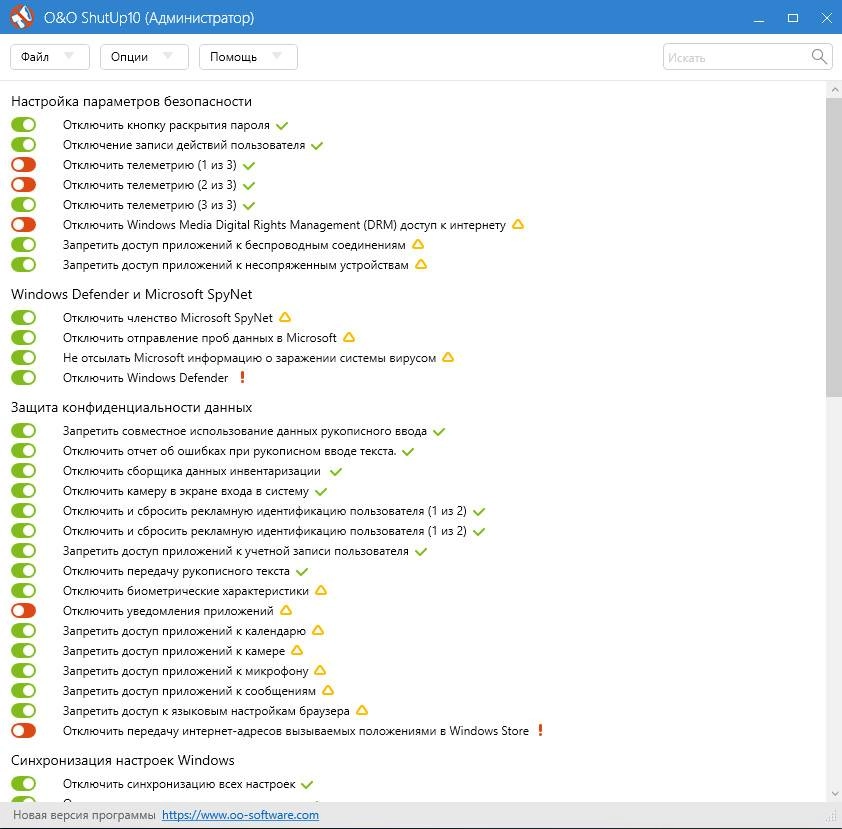Click warning triangle beside "Отключить уведомления приложений"
Viewport: 842px width, 829px height.
286,610
